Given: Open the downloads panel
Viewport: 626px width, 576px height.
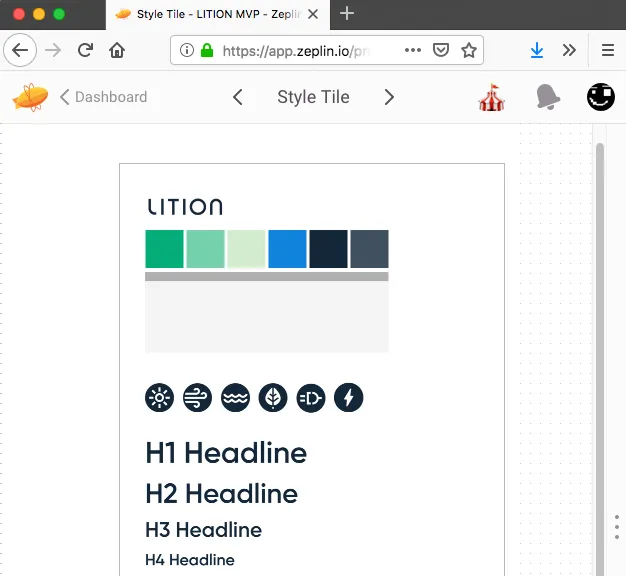Looking at the screenshot, I should [537, 50].
